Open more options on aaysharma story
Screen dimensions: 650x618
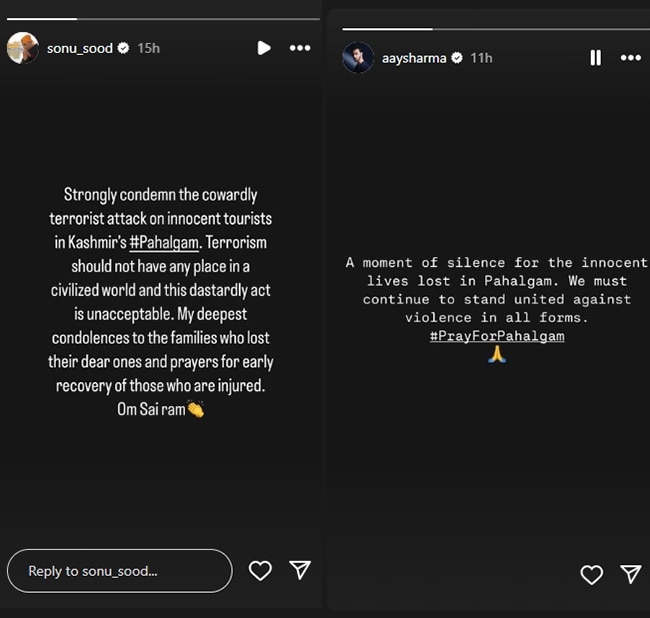[630, 58]
